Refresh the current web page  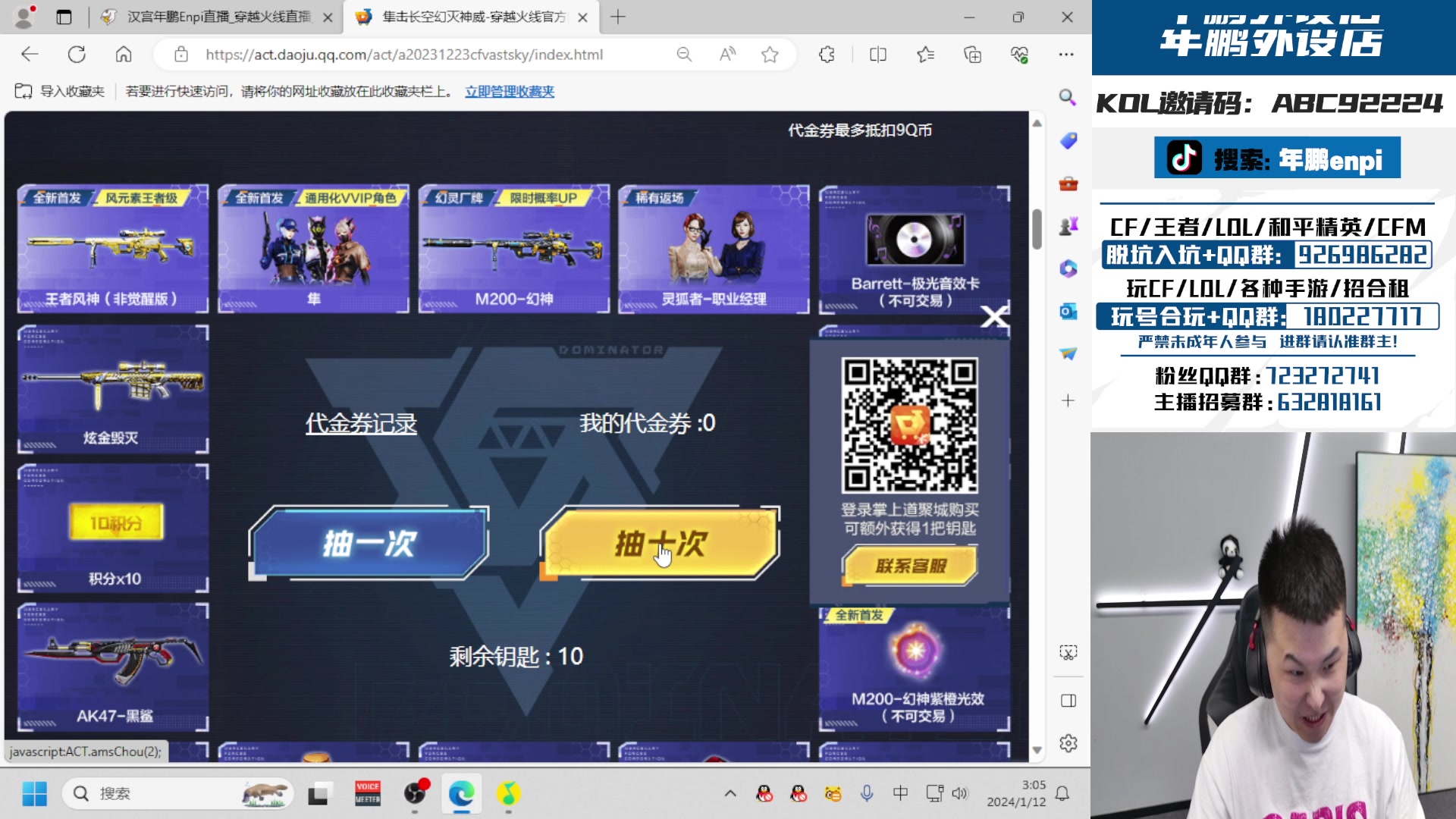[77, 55]
